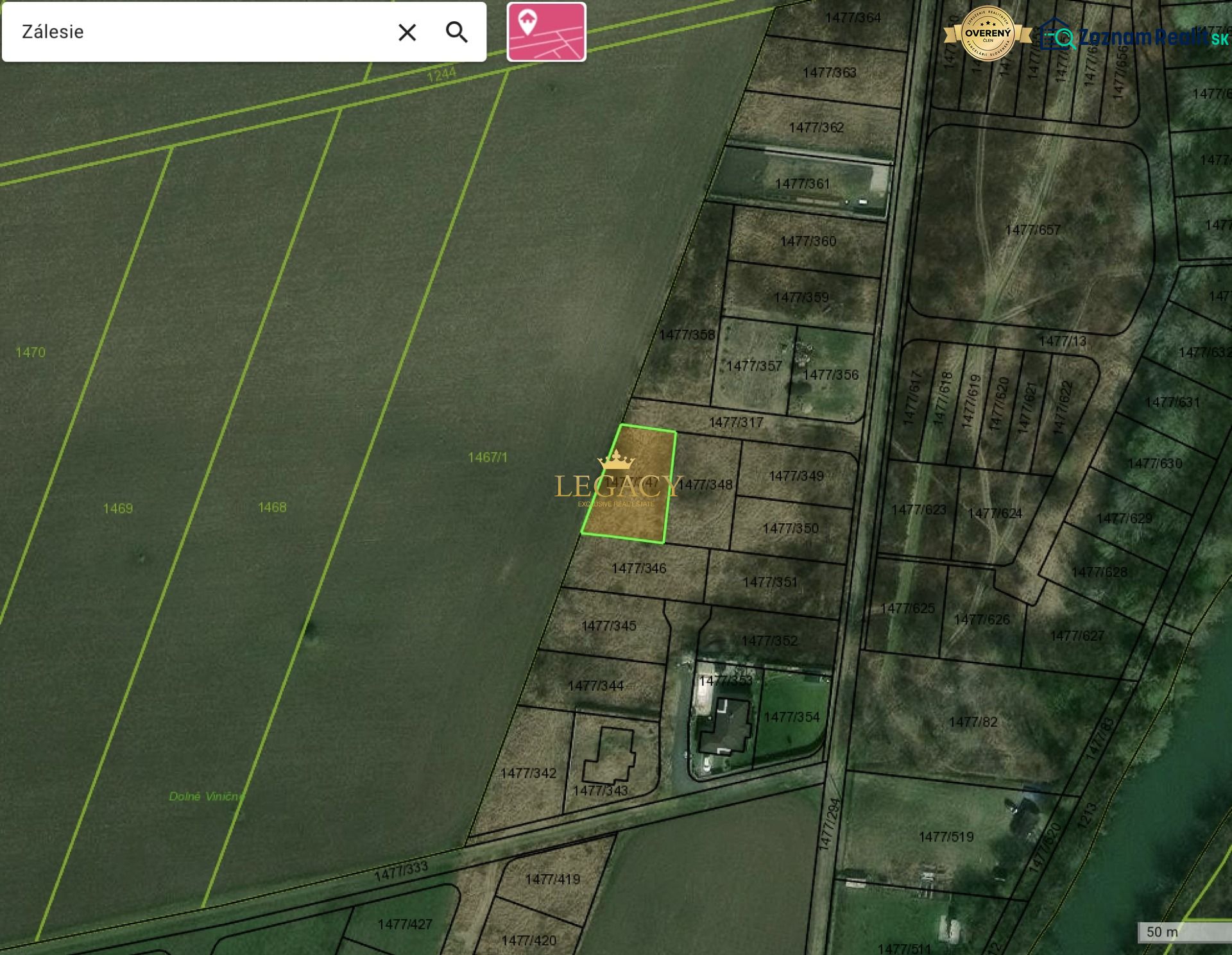Image resolution: width=1232 pixels, height=955 pixels.
Task: Click parcel label 1477/356
Action: click(831, 375)
